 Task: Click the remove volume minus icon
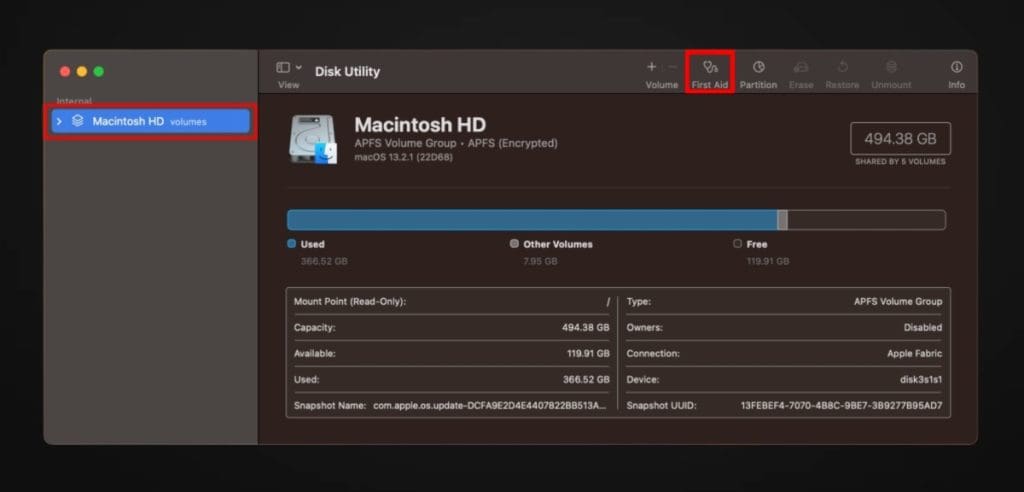pos(672,67)
